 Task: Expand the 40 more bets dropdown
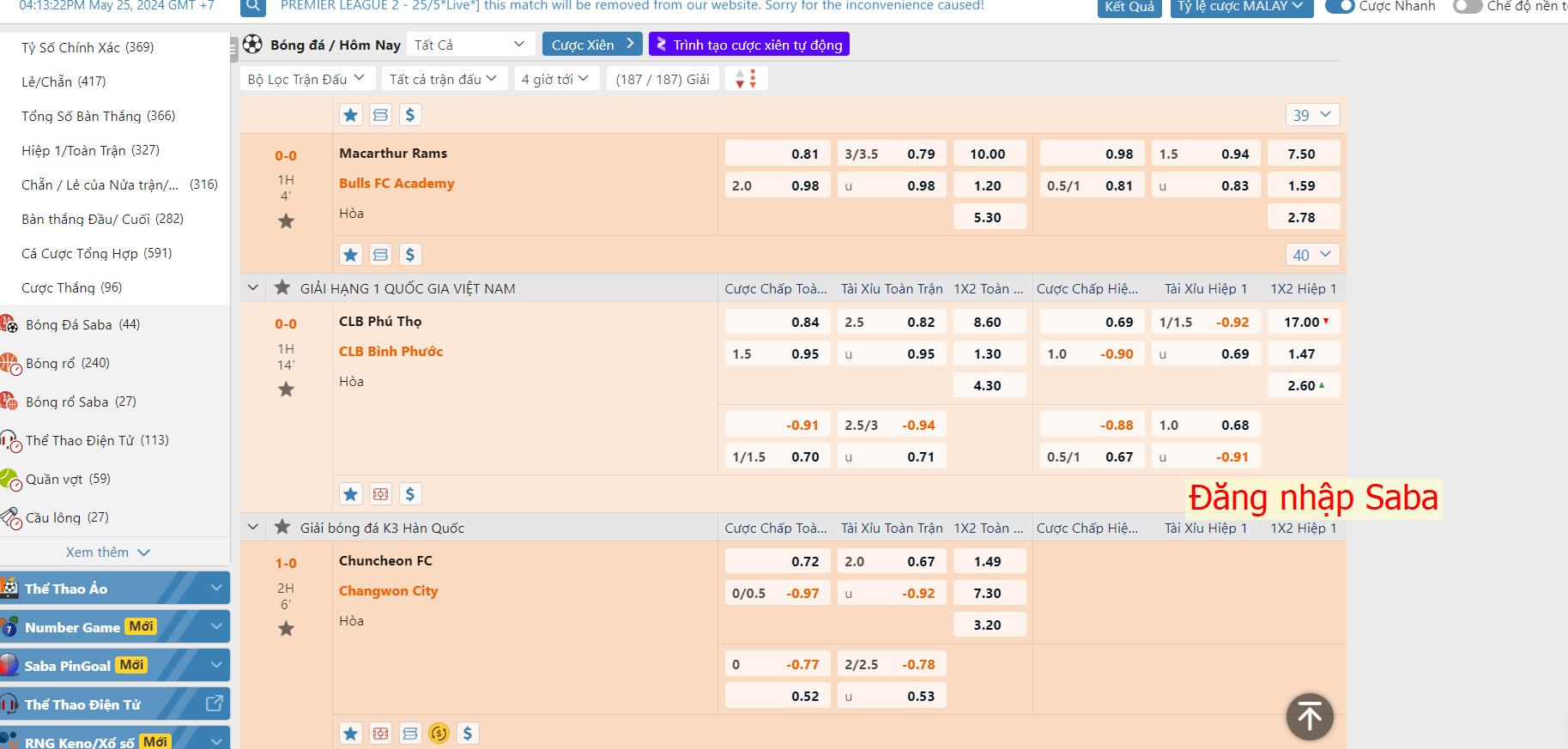click(1312, 255)
